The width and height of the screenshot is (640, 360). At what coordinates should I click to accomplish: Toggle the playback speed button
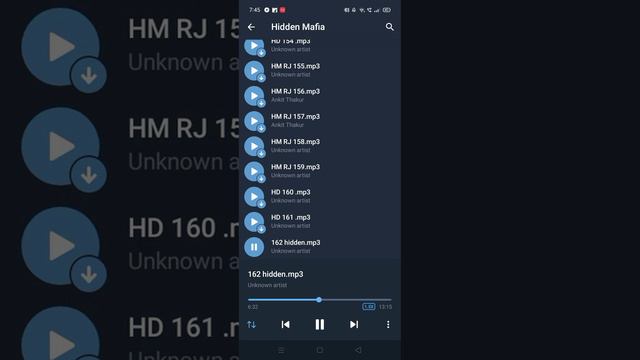tap(369, 307)
